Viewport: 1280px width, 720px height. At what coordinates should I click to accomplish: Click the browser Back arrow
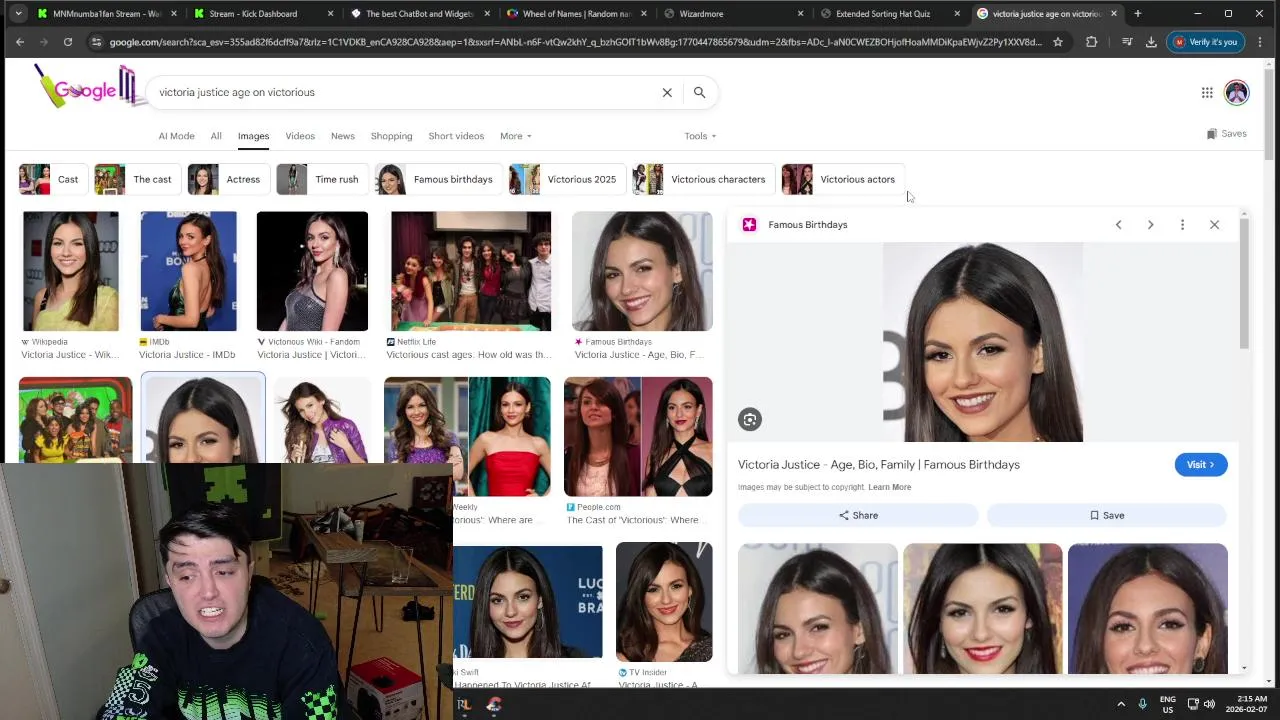[20, 42]
